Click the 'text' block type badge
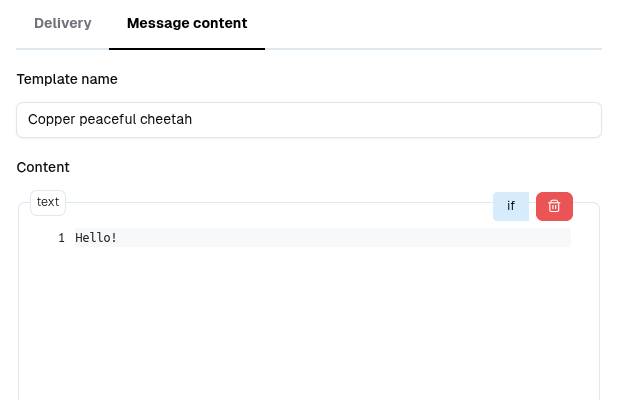Screen dimensions: 622x400 click(x=48, y=202)
